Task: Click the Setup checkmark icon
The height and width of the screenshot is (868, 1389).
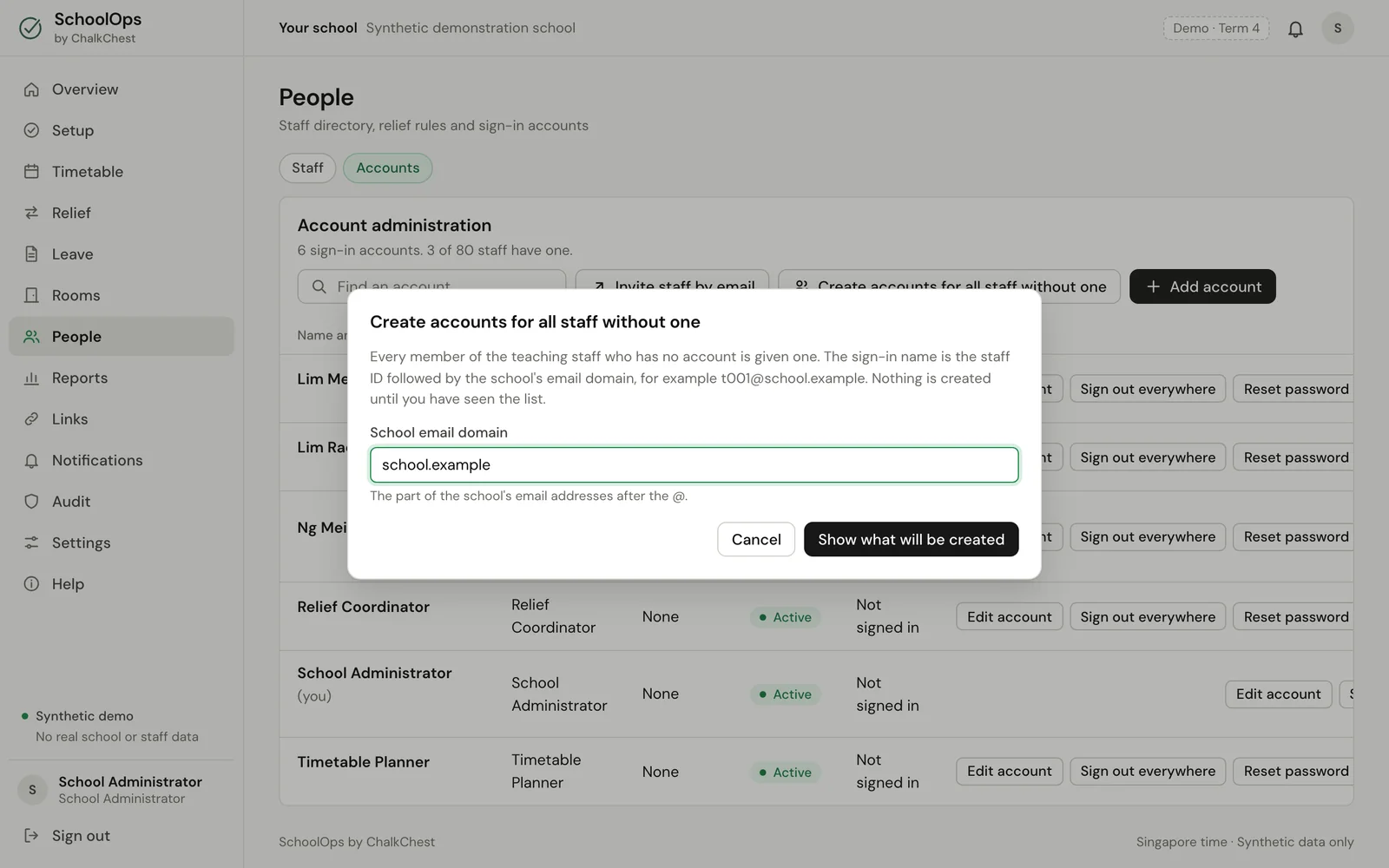Action: [31, 130]
